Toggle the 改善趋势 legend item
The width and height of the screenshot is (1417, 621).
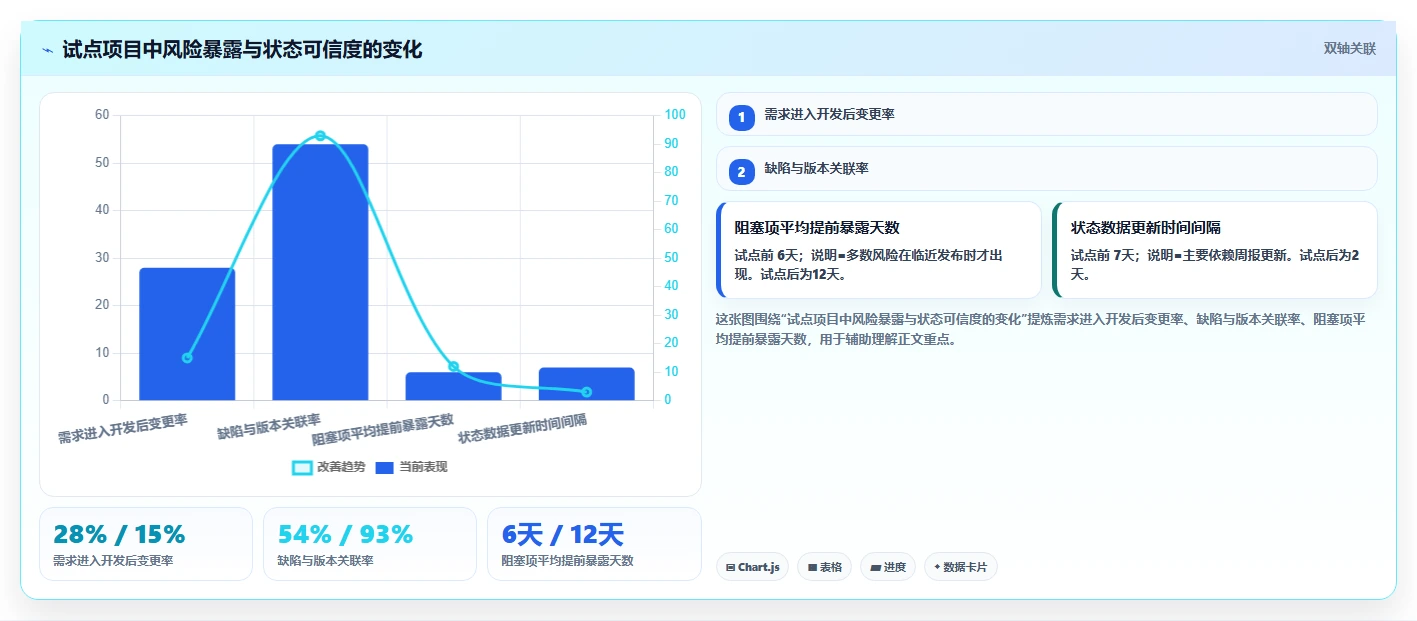(x=328, y=467)
